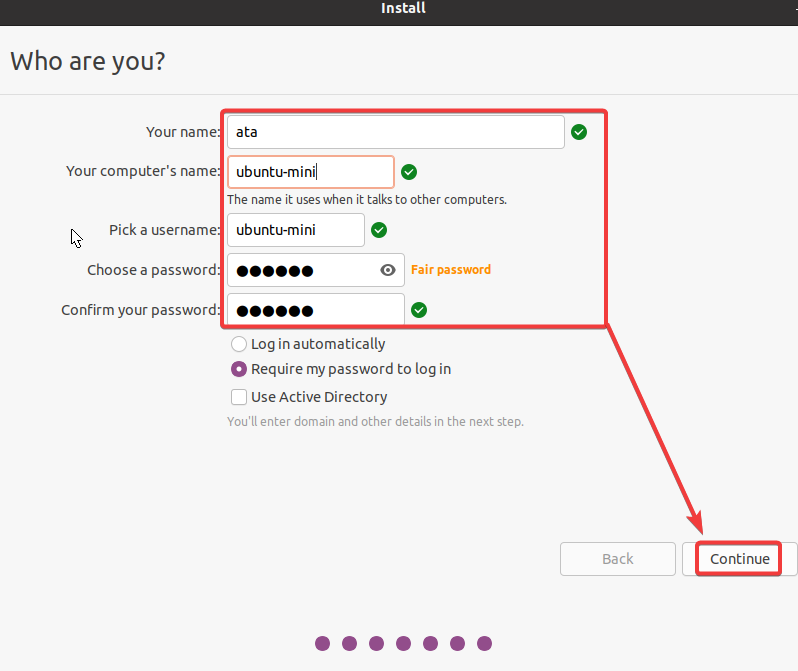Click the computer's name field
Screen dimensions: 798x671
(310, 172)
